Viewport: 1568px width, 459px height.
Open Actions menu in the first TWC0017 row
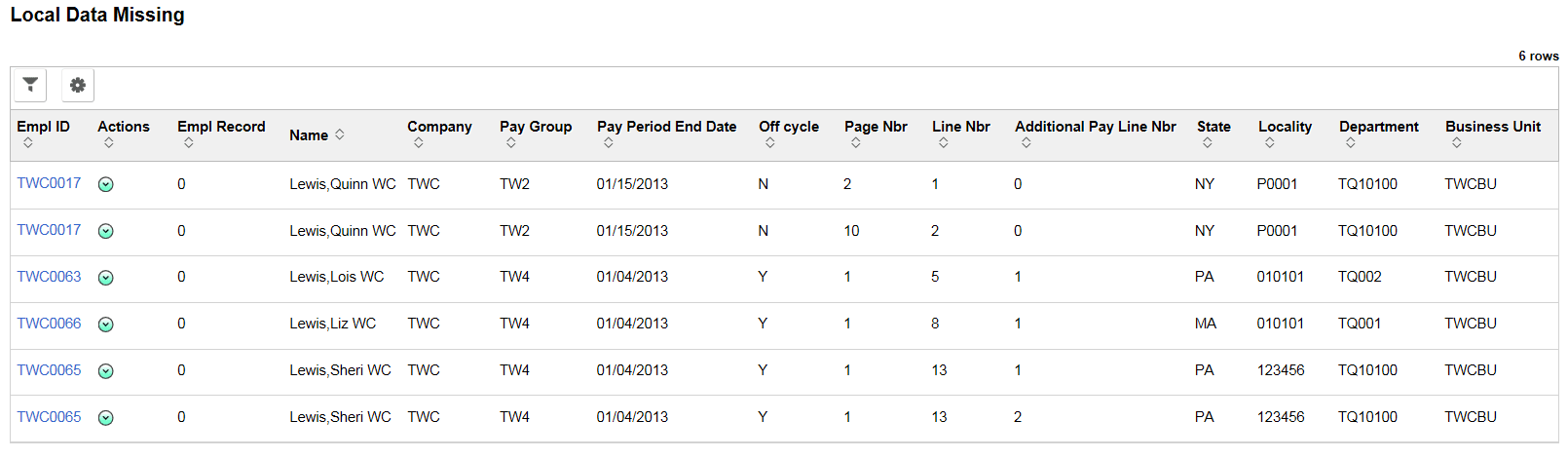[106, 184]
